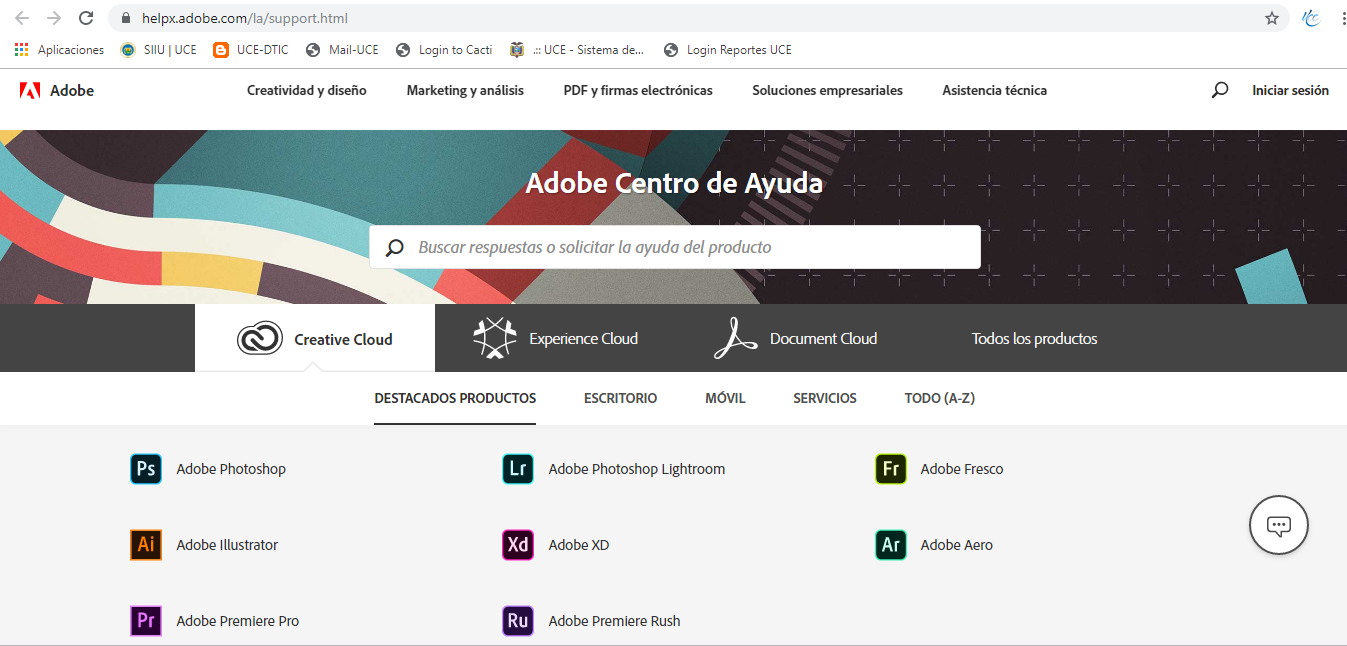
Task: Click the browser forward arrow
Action: 54,18
